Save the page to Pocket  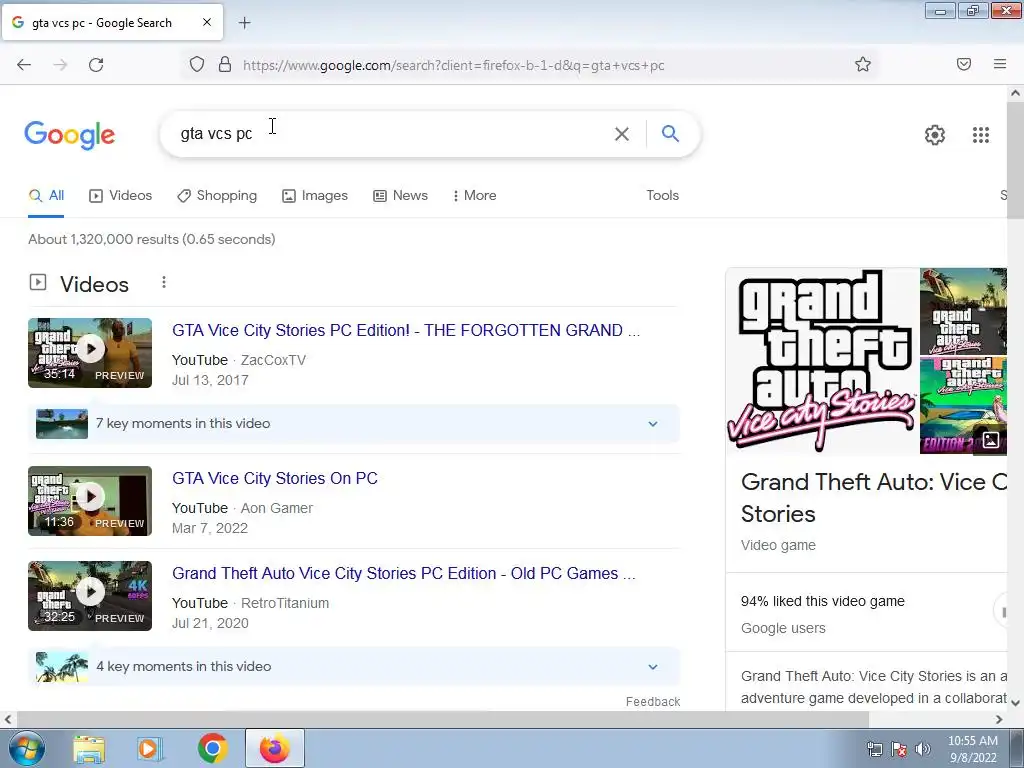pos(964,64)
